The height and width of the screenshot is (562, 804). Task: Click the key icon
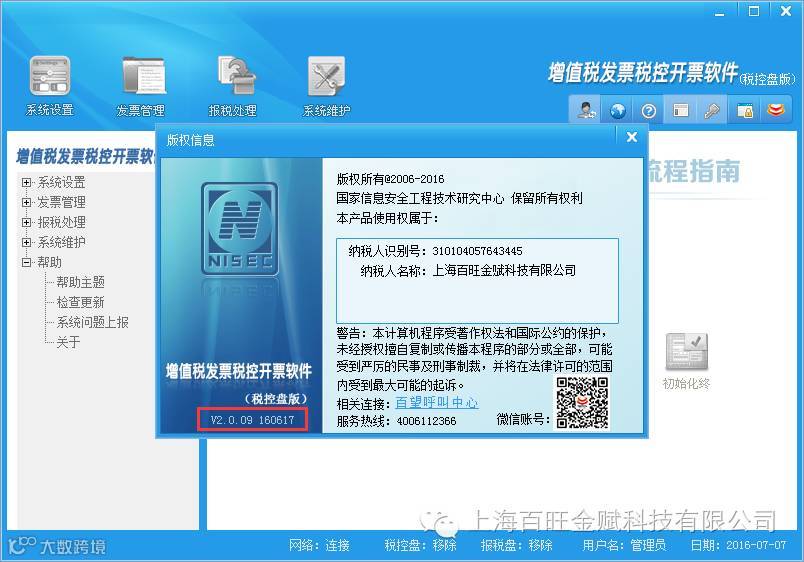[x=712, y=110]
